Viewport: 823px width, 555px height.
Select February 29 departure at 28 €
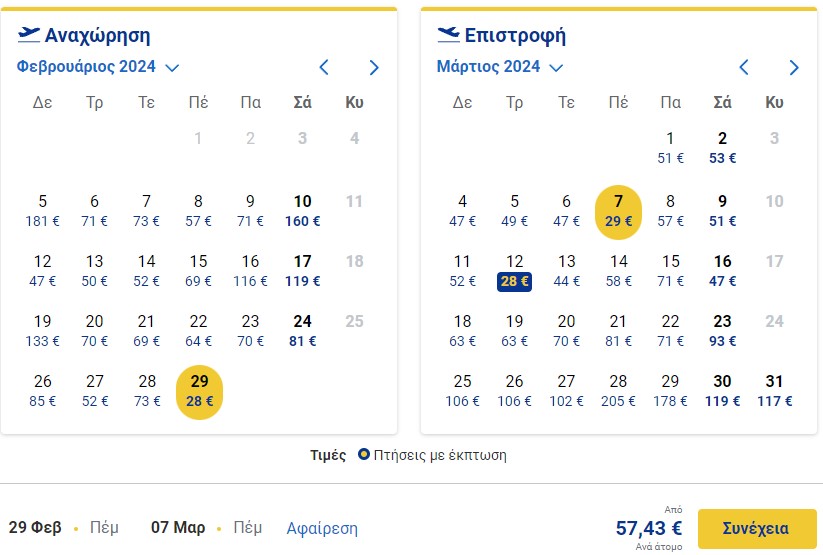[x=199, y=392]
